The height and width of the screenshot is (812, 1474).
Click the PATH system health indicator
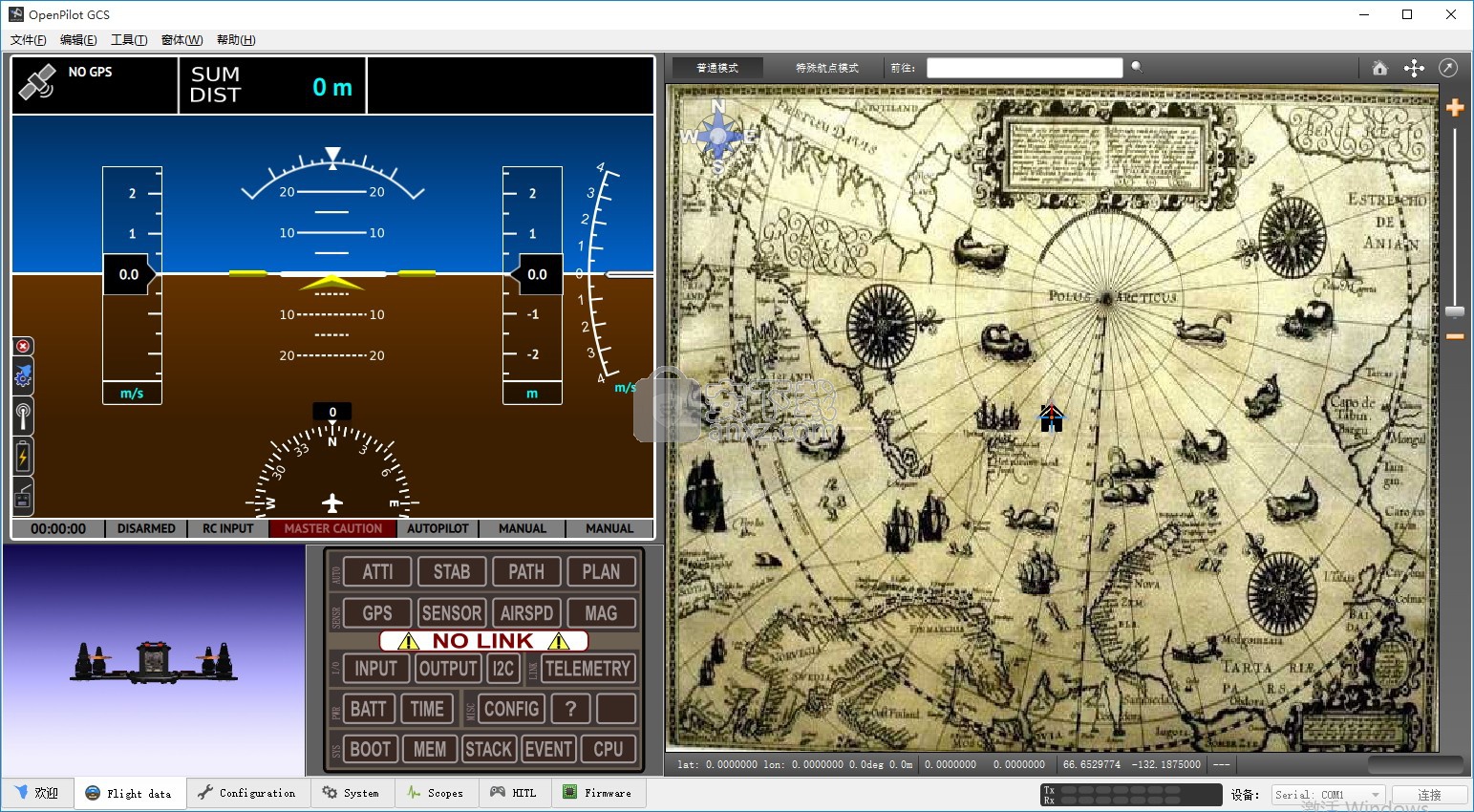pyautogui.click(x=526, y=571)
